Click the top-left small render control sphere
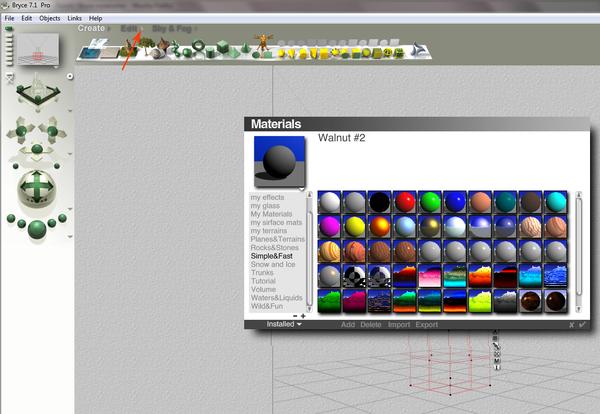This screenshot has height=414, width=600. click(11, 218)
